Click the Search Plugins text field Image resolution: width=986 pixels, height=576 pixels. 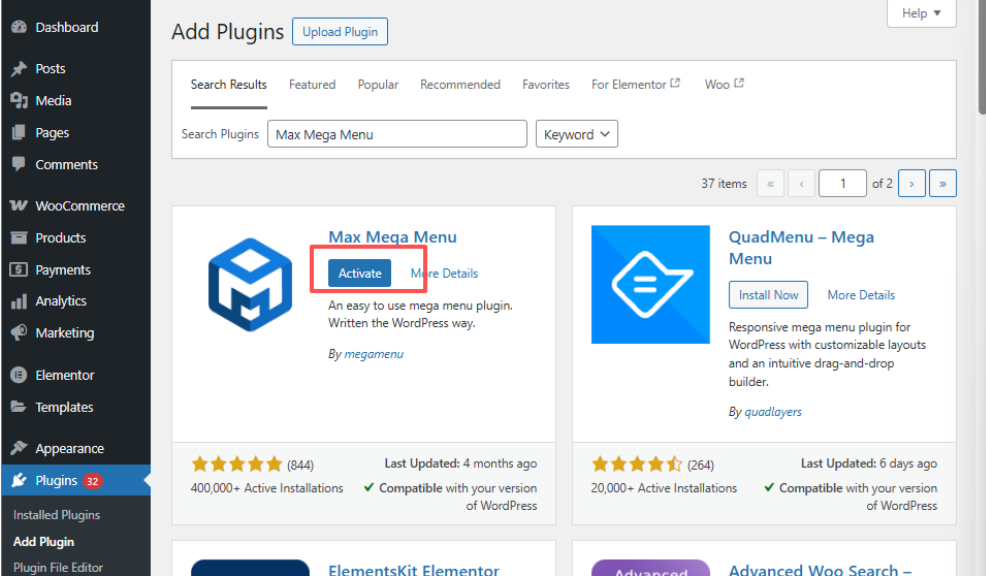(x=397, y=134)
